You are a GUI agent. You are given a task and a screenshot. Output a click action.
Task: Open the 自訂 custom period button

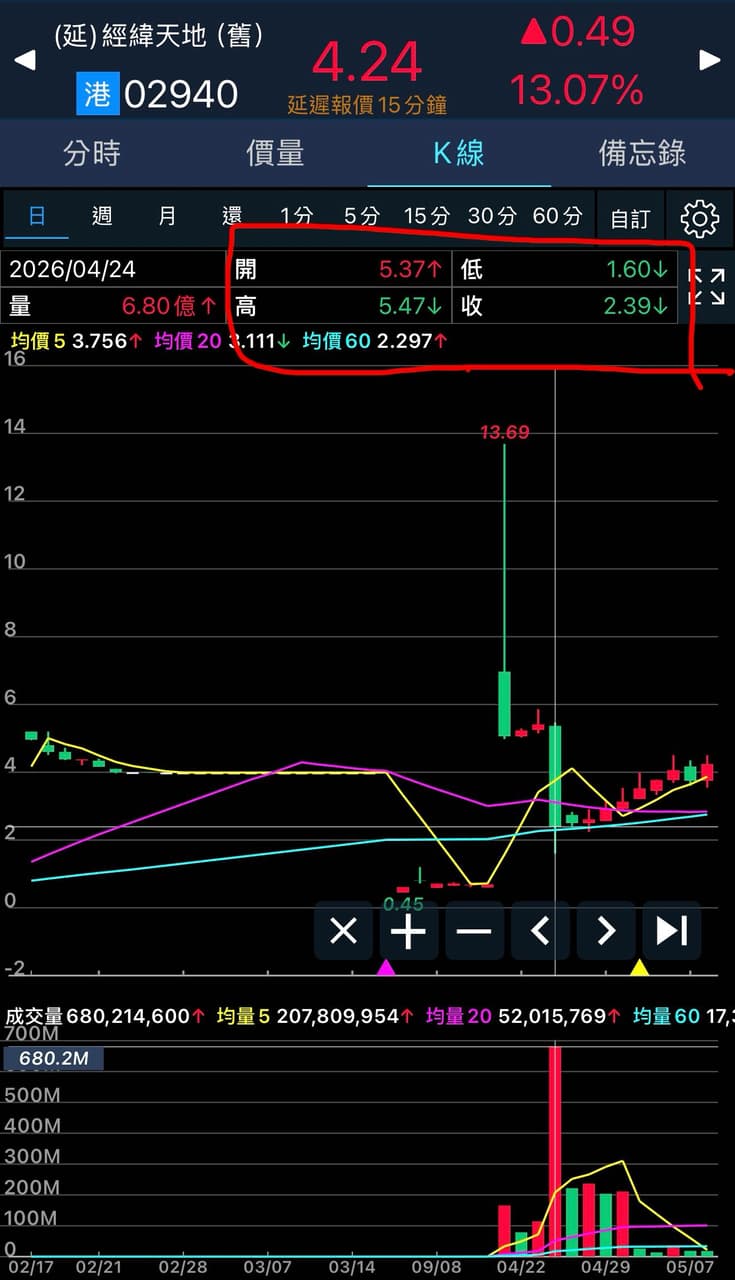pos(630,218)
